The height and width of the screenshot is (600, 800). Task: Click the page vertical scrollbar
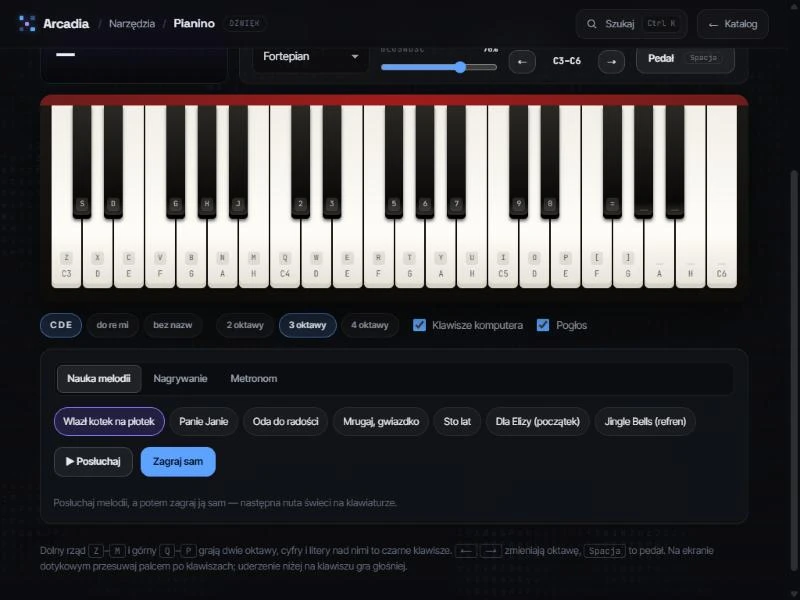pos(793,372)
